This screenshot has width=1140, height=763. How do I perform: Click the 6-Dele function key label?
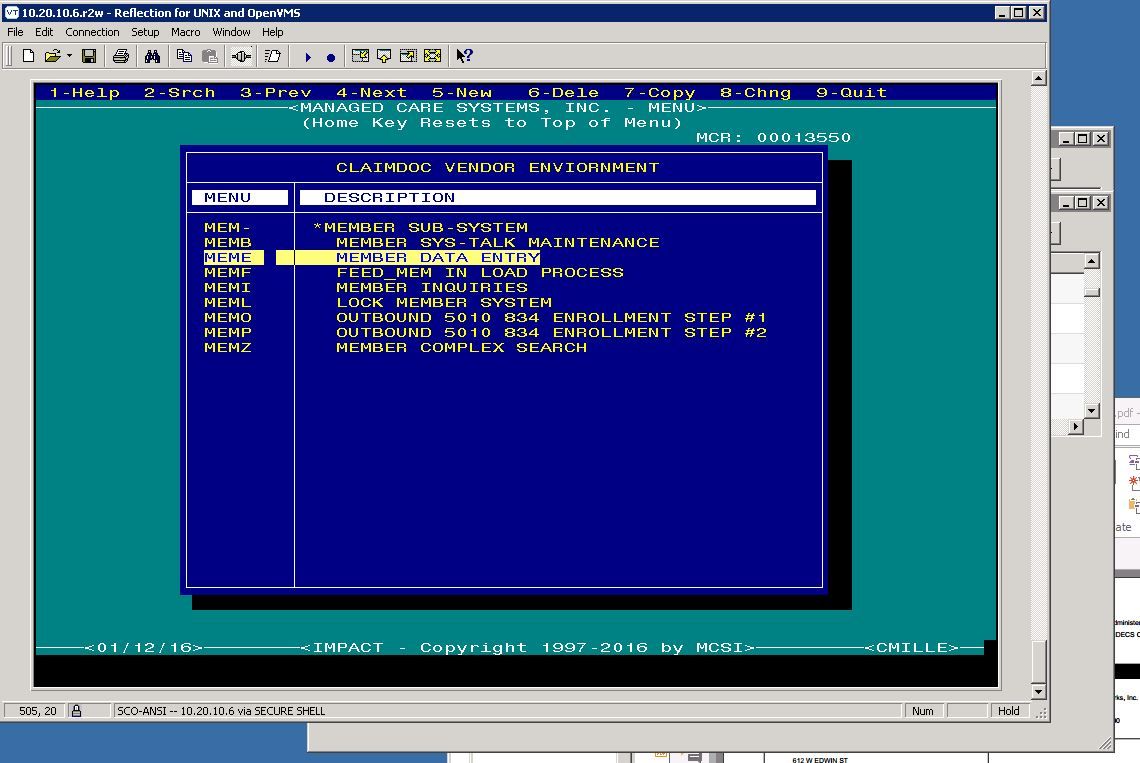pyautogui.click(x=563, y=92)
